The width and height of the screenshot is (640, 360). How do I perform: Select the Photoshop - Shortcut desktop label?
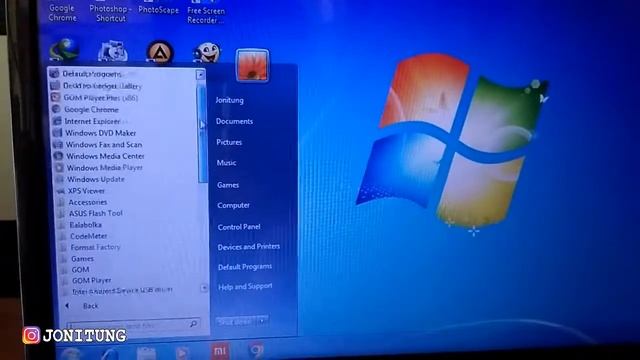pos(110,13)
